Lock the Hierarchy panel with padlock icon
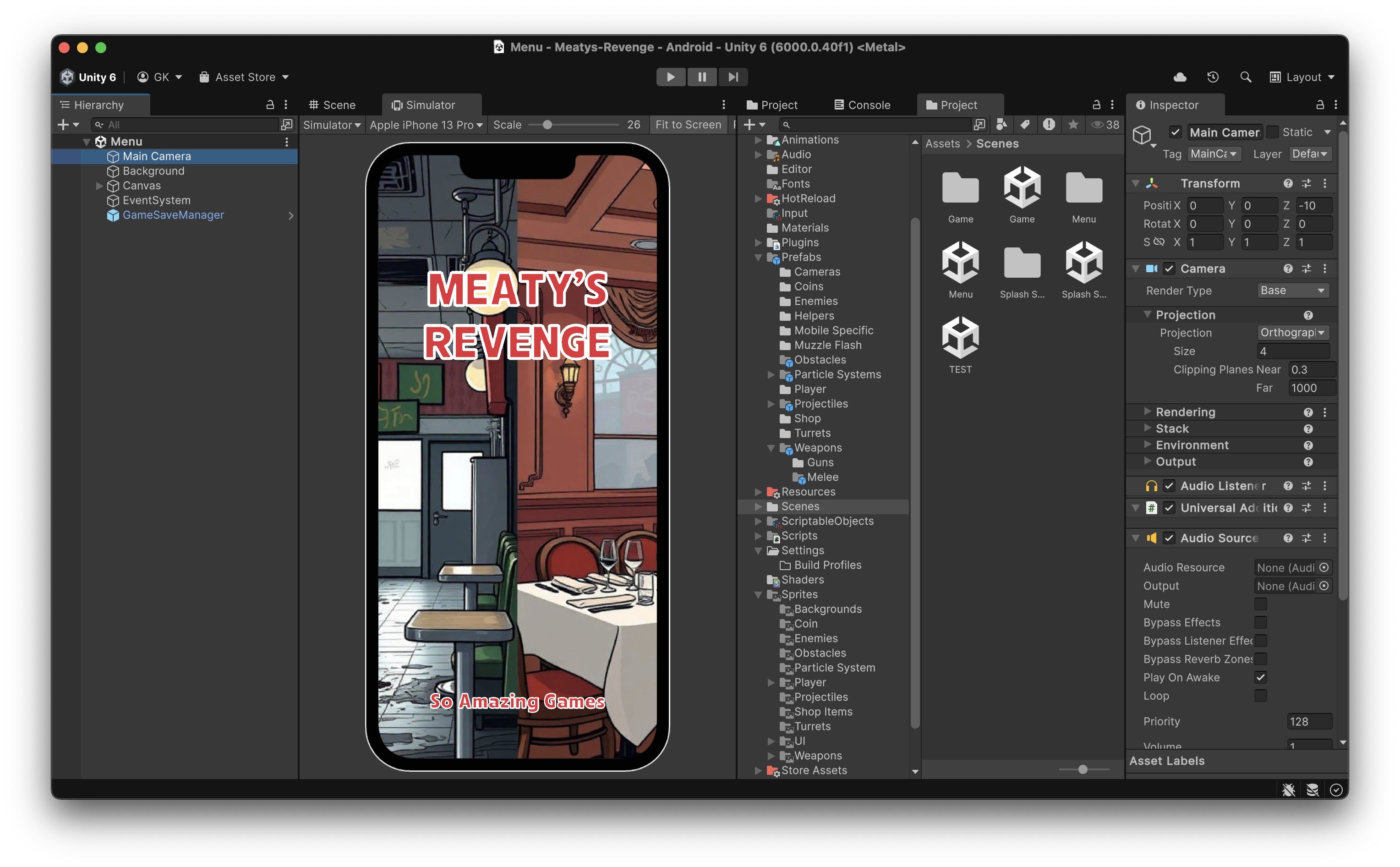The width and height of the screenshot is (1400, 867). pyautogui.click(x=270, y=104)
